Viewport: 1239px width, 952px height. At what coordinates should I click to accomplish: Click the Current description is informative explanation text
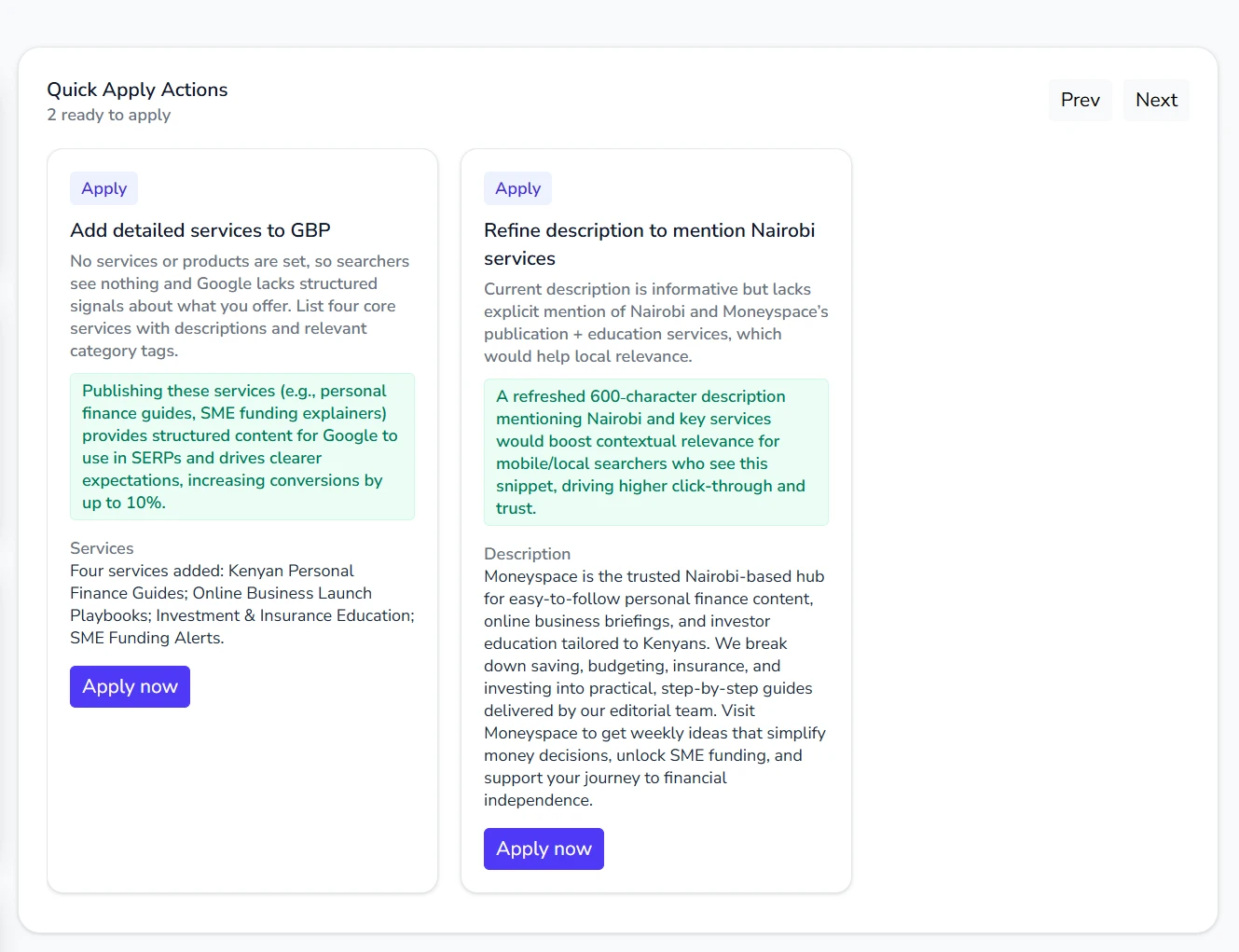654,323
